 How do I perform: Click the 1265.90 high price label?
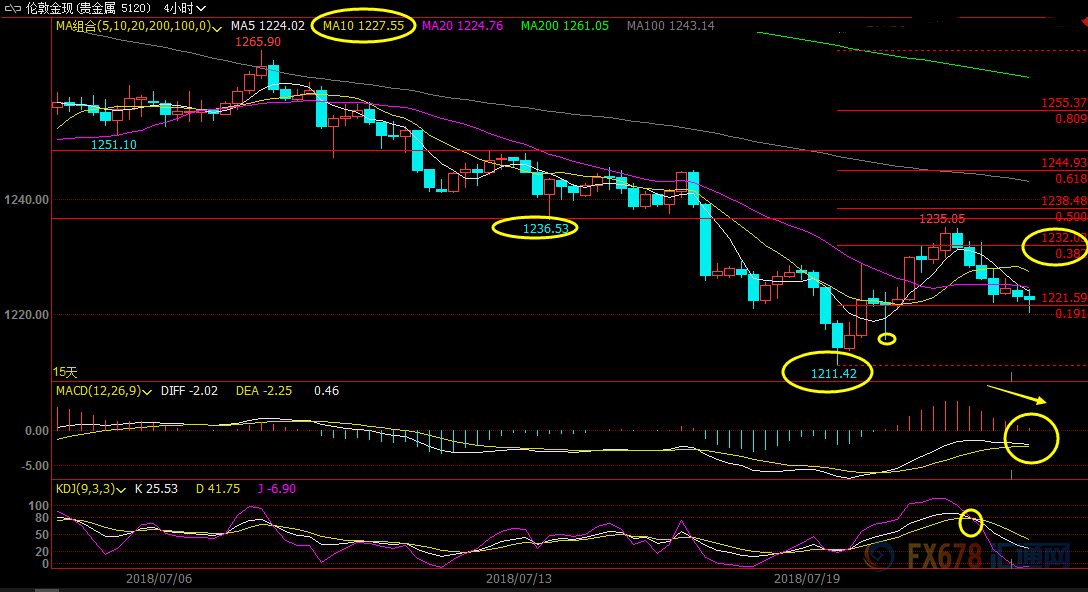[258, 42]
